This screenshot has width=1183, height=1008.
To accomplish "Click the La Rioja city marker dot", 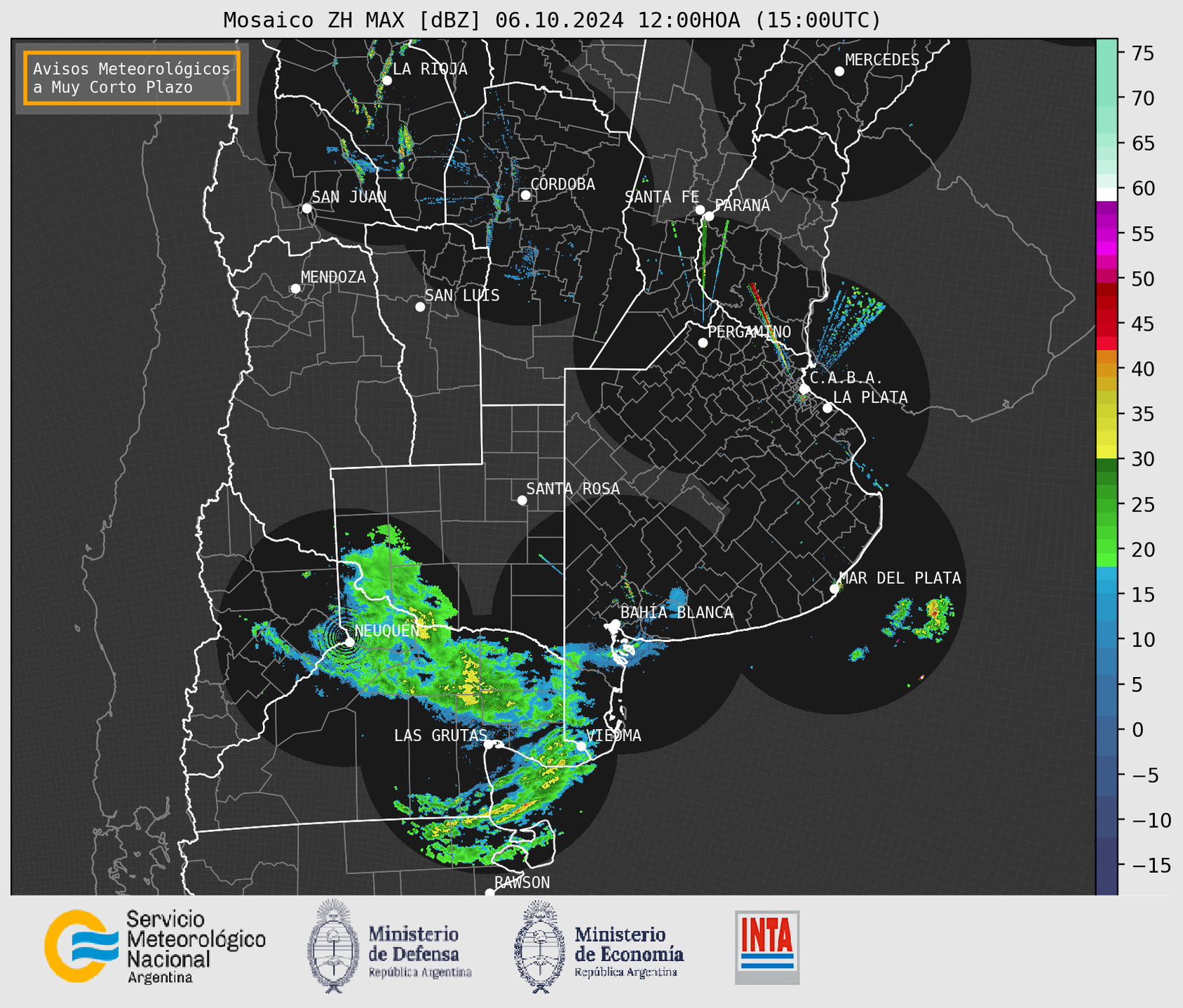I will click(386, 81).
